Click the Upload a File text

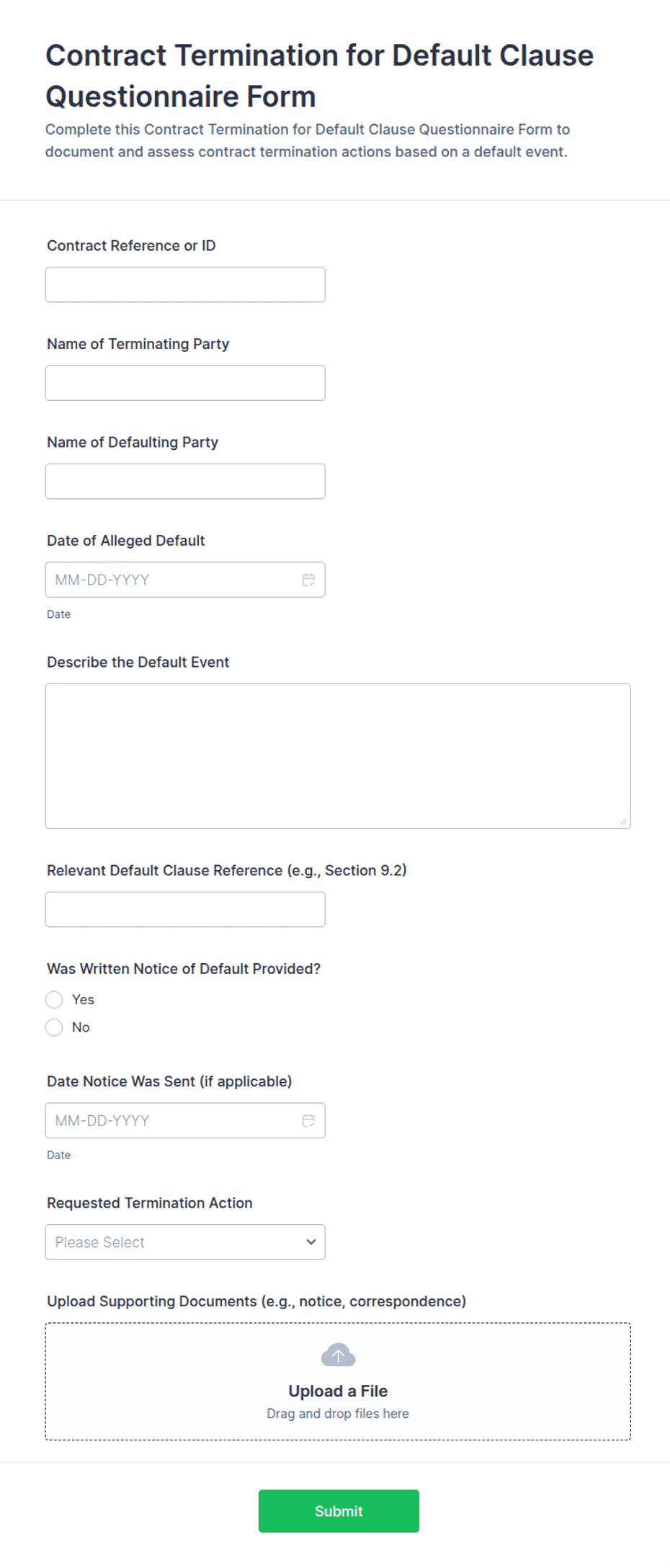[338, 1391]
